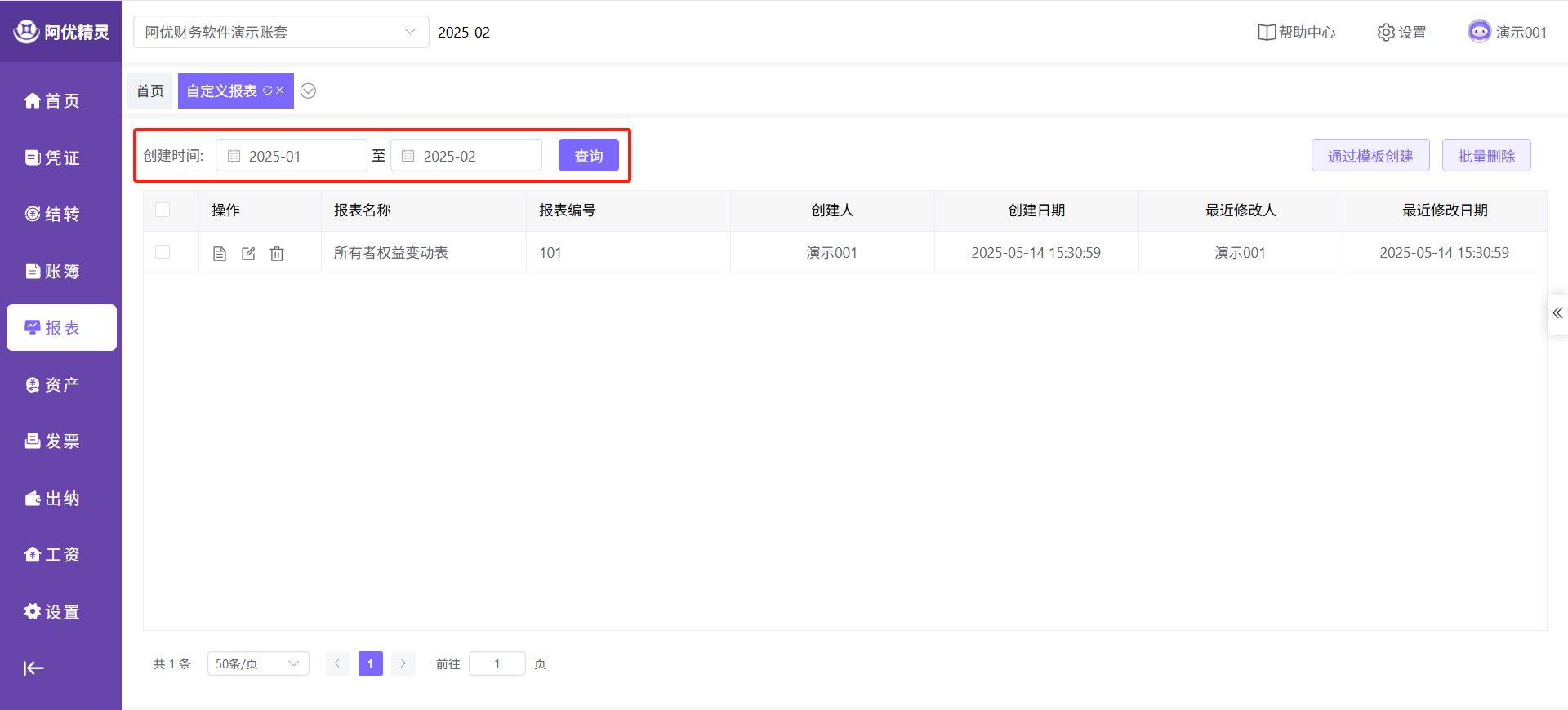Expand the tab list dropdown chevron
Screen dimensions: 1568x710
(308, 91)
